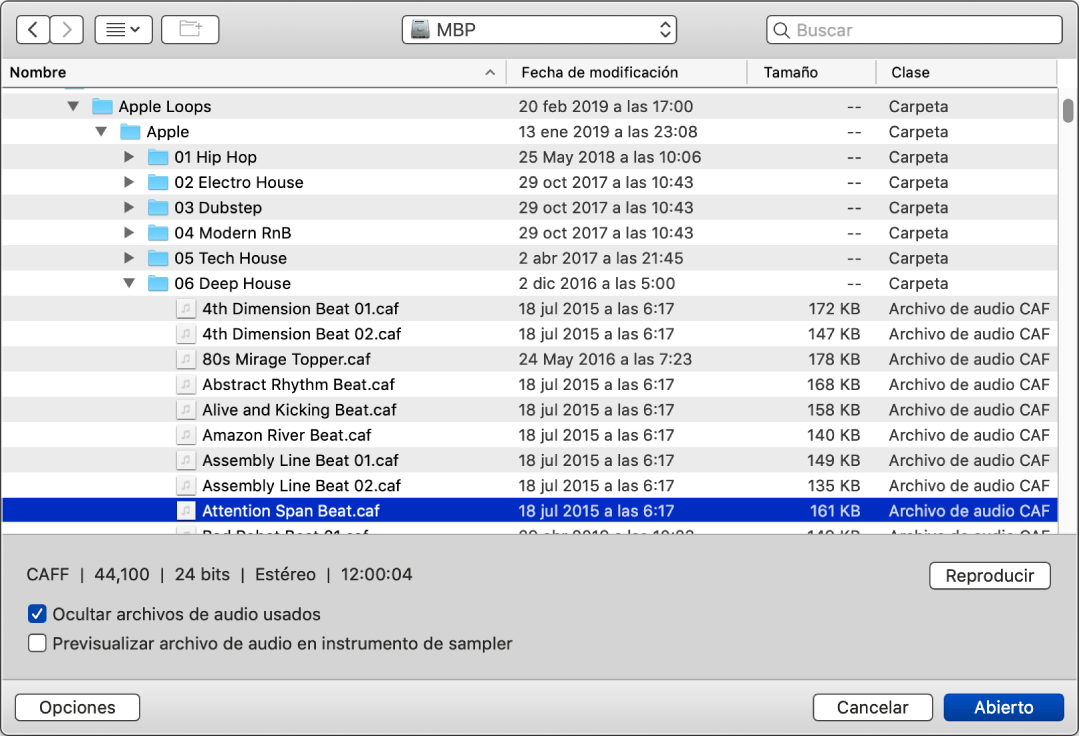The image size is (1080, 737).
Task: Disable Ocultar archivos de audio usados
Action: tap(37, 615)
